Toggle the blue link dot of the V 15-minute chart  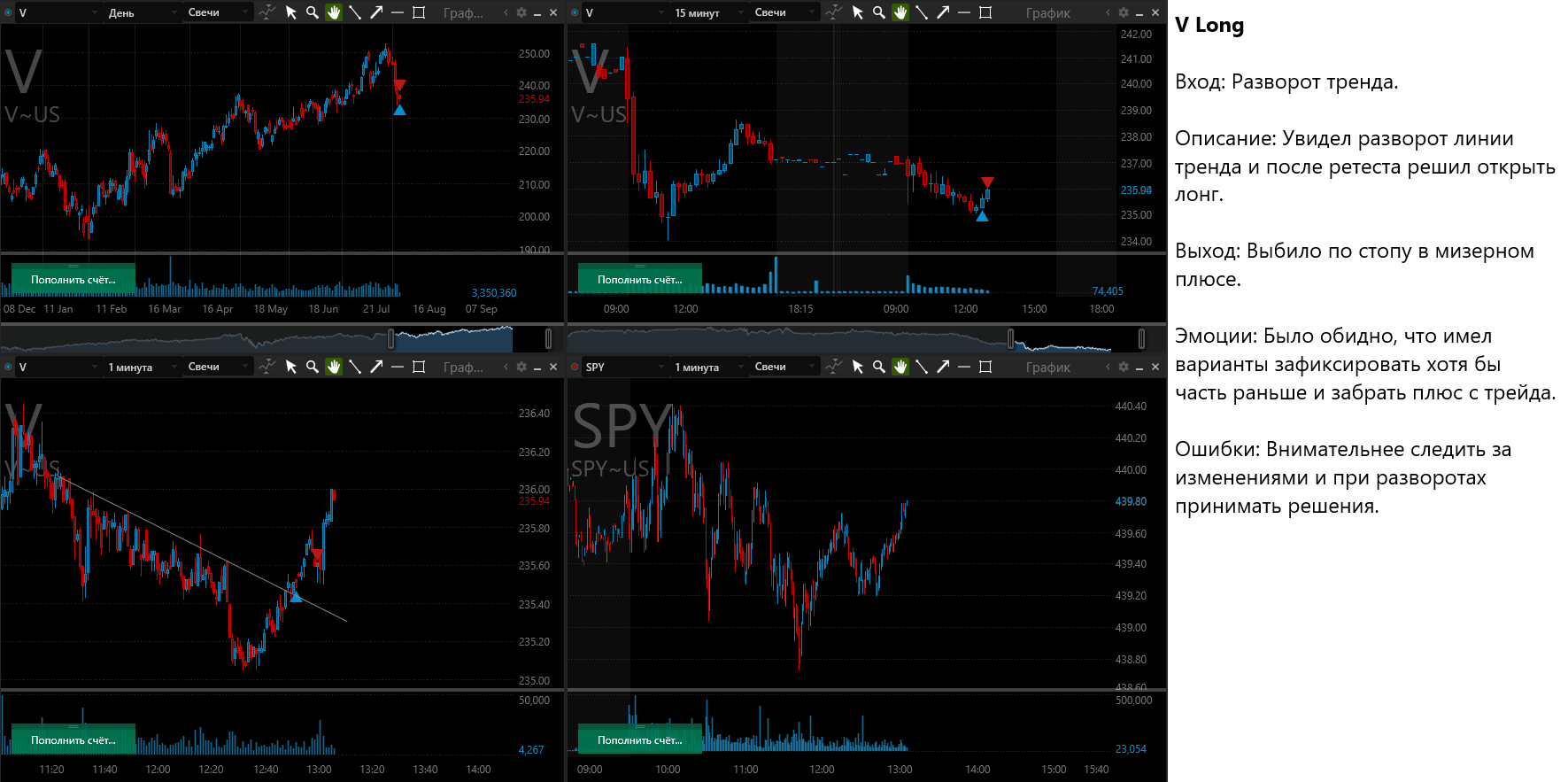pyautogui.click(x=575, y=12)
